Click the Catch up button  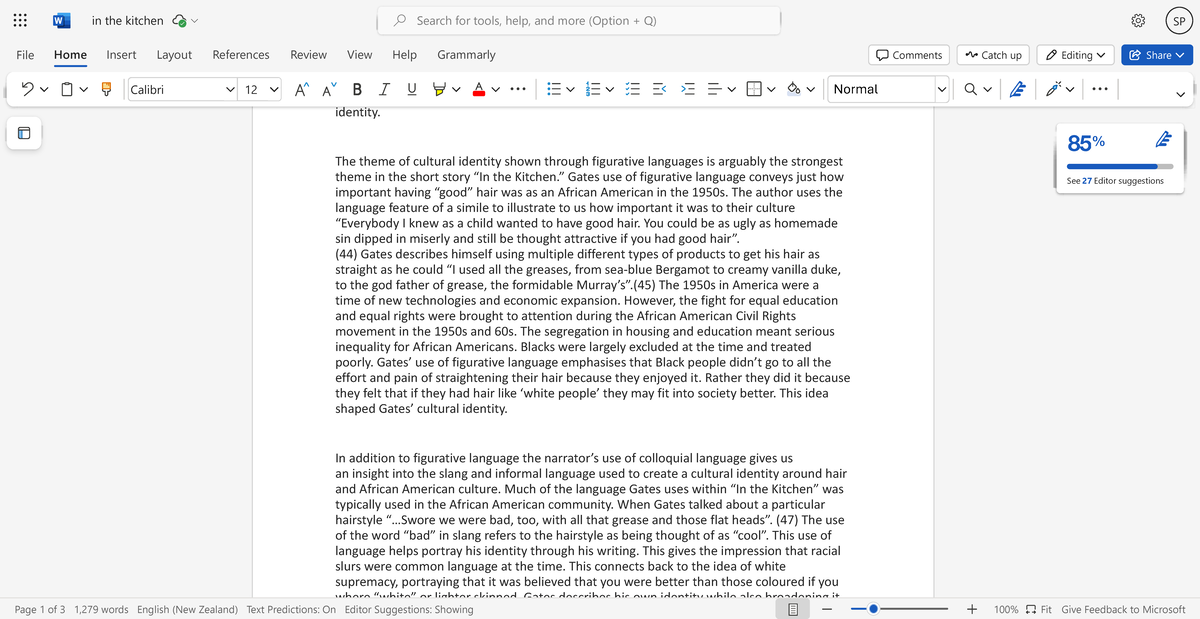pyautogui.click(x=993, y=55)
